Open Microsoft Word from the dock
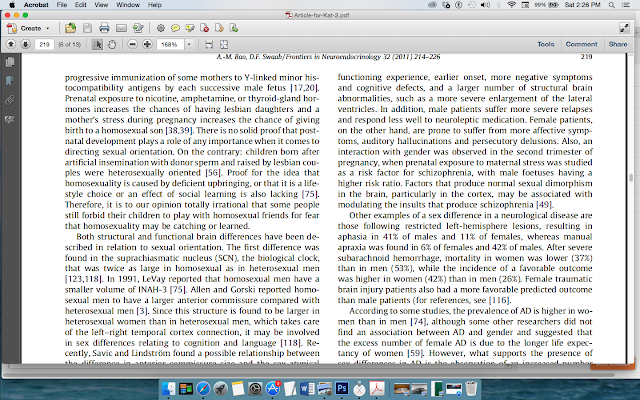Viewport: 640px width, 400px height. [x=307, y=389]
